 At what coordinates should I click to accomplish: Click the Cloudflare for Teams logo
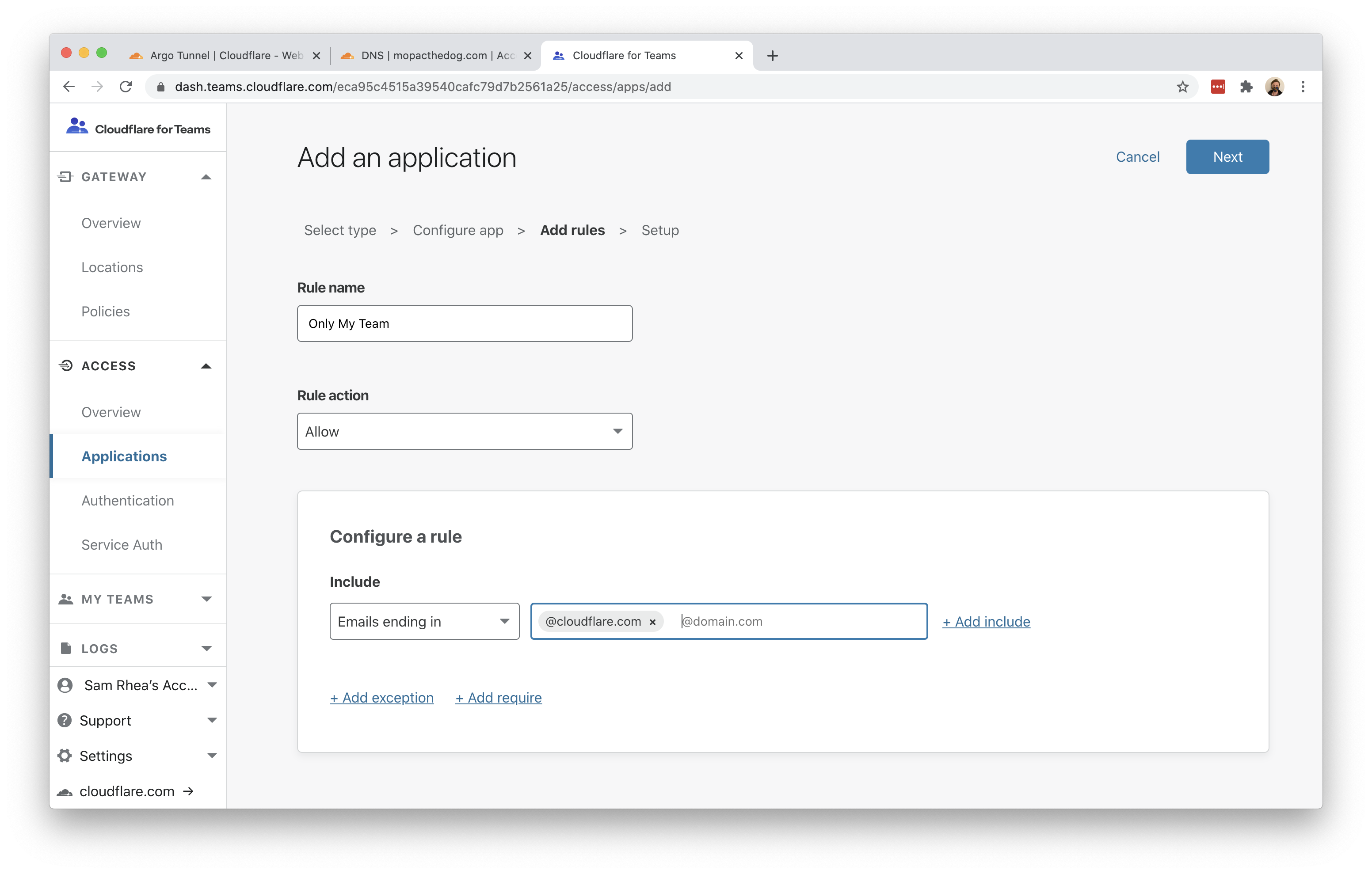point(76,125)
